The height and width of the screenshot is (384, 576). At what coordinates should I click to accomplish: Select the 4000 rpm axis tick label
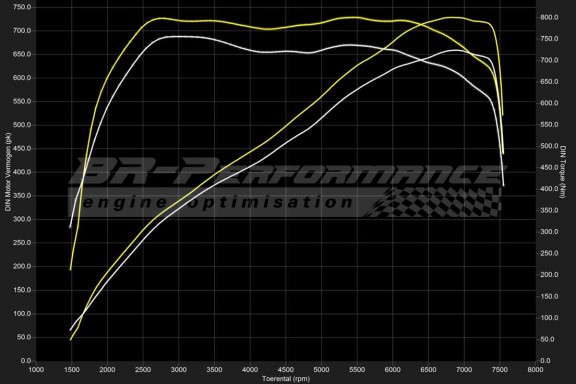[x=250, y=369]
